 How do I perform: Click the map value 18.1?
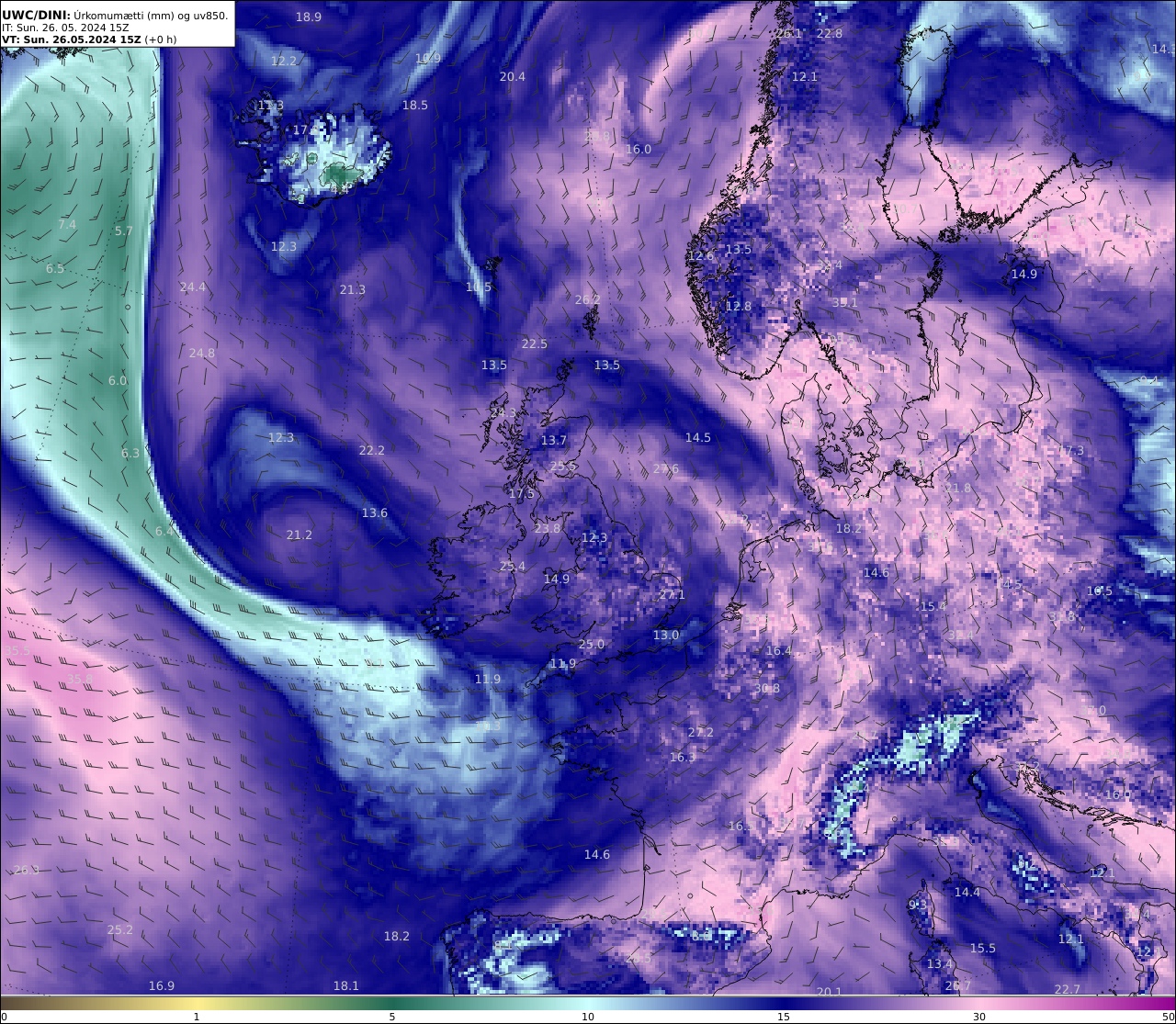(x=346, y=986)
